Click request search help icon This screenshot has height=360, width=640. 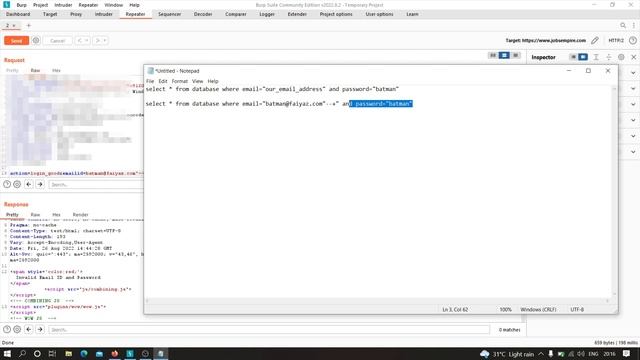[7, 184]
